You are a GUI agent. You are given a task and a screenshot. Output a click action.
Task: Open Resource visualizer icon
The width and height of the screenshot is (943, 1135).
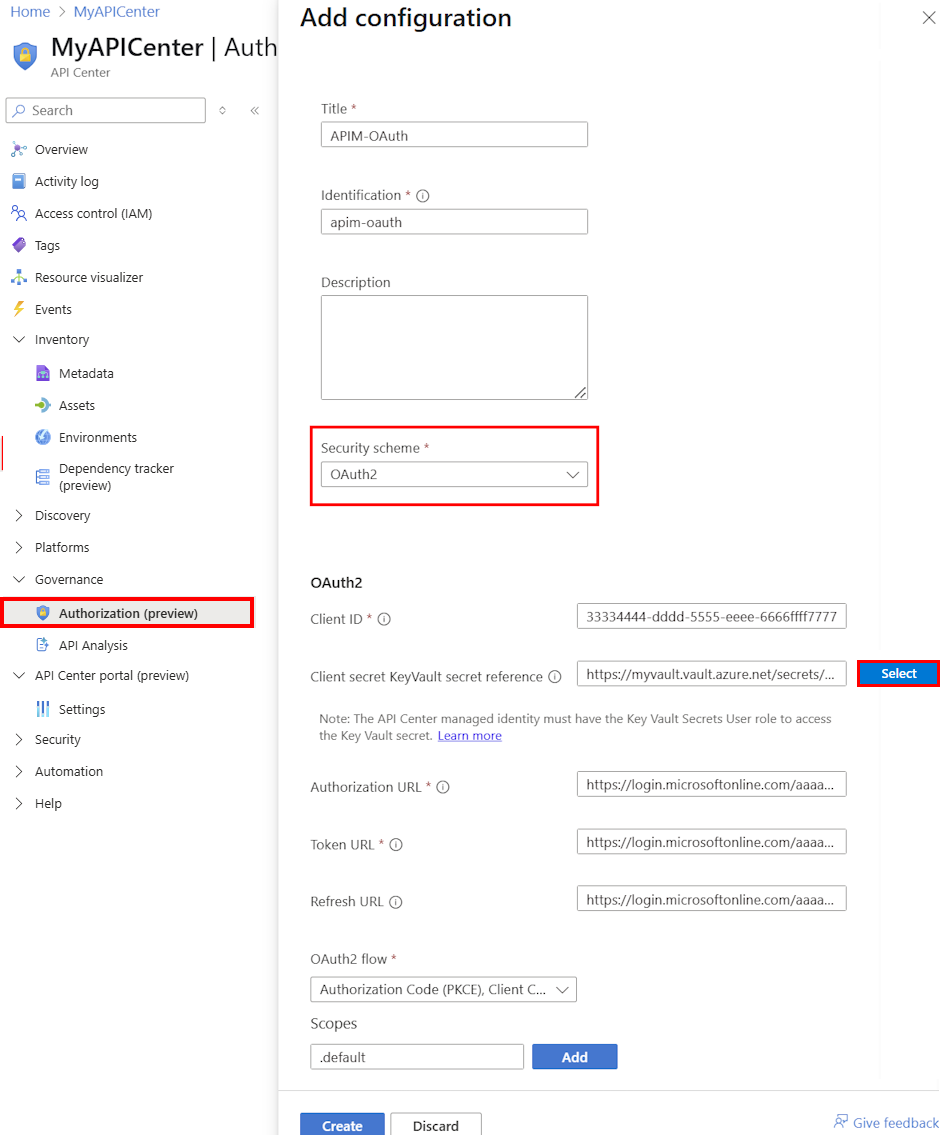tap(19, 277)
